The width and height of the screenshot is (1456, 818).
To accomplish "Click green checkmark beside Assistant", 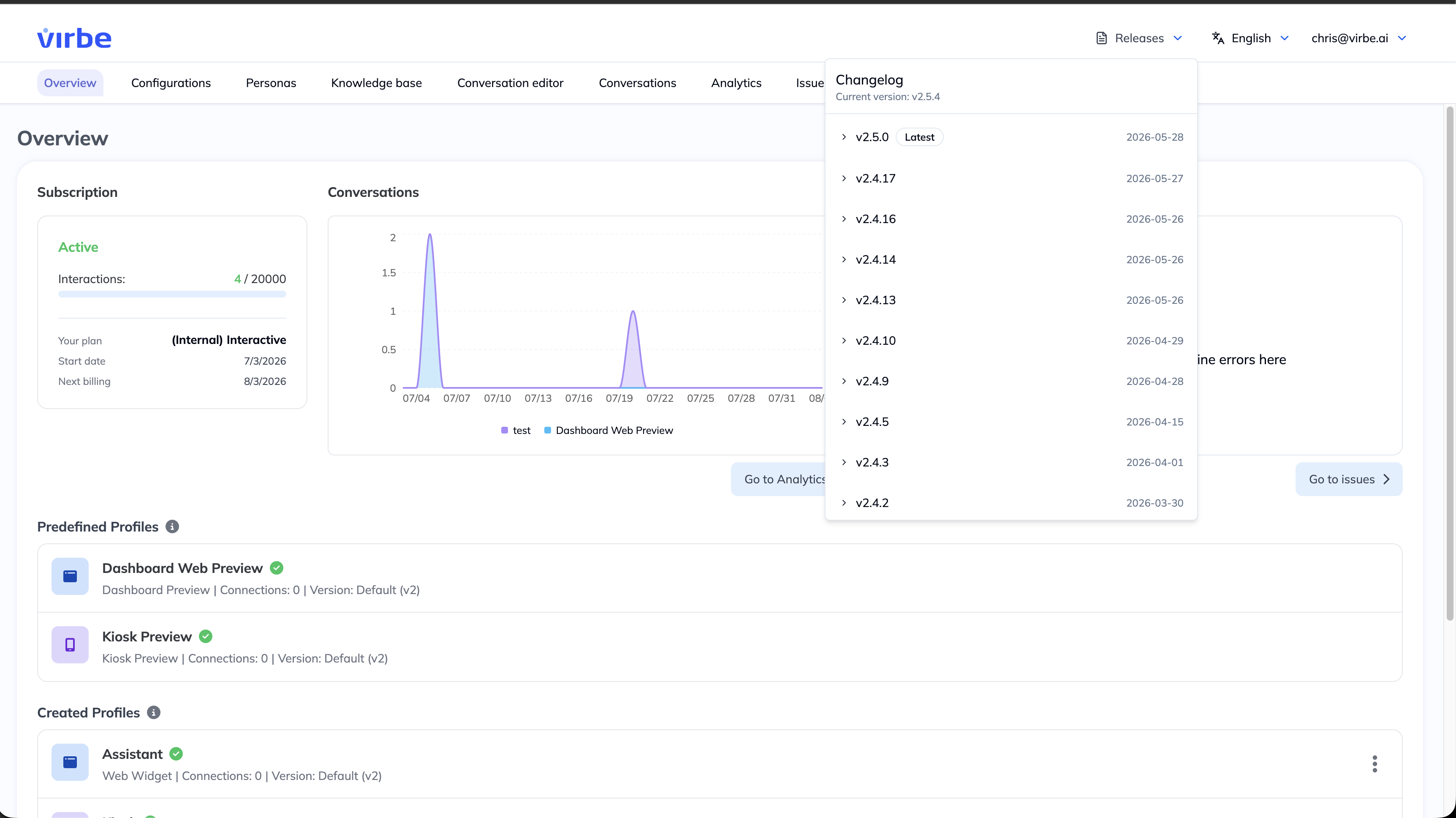I will (x=177, y=754).
